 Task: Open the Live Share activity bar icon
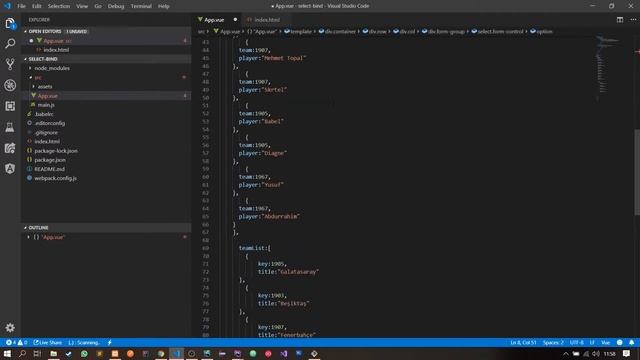[x=10, y=148]
